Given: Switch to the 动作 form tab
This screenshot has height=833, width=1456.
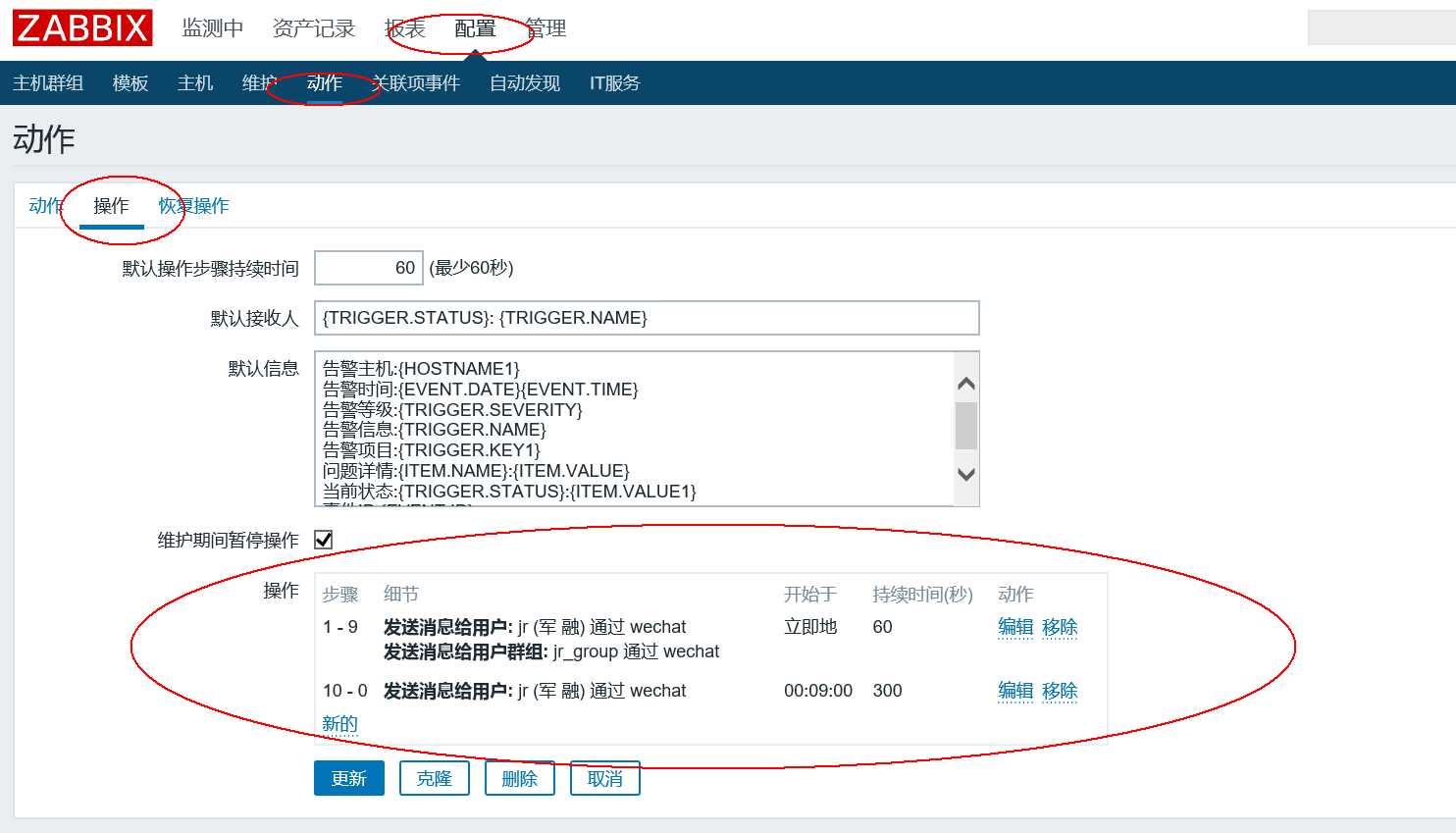Looking at the screenshot, I should [x=46, y=205].
